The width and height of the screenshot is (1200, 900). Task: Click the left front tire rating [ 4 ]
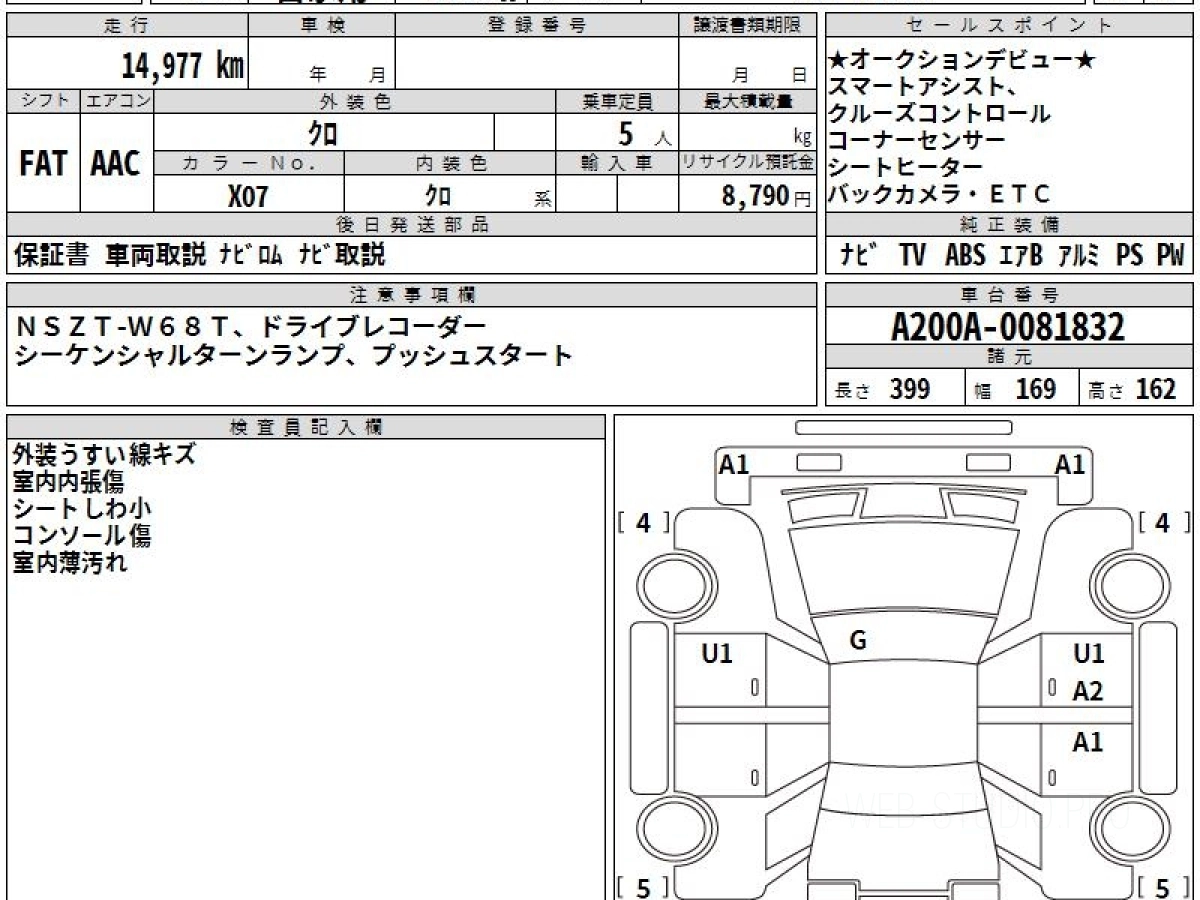click(x=644, y=522)
